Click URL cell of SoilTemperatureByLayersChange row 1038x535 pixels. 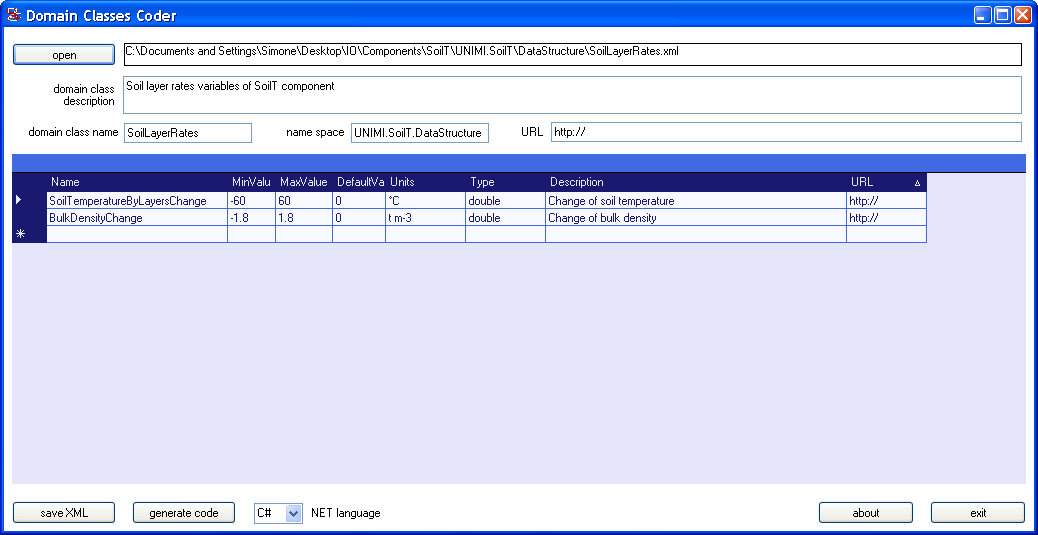click(x=886, y=201)
